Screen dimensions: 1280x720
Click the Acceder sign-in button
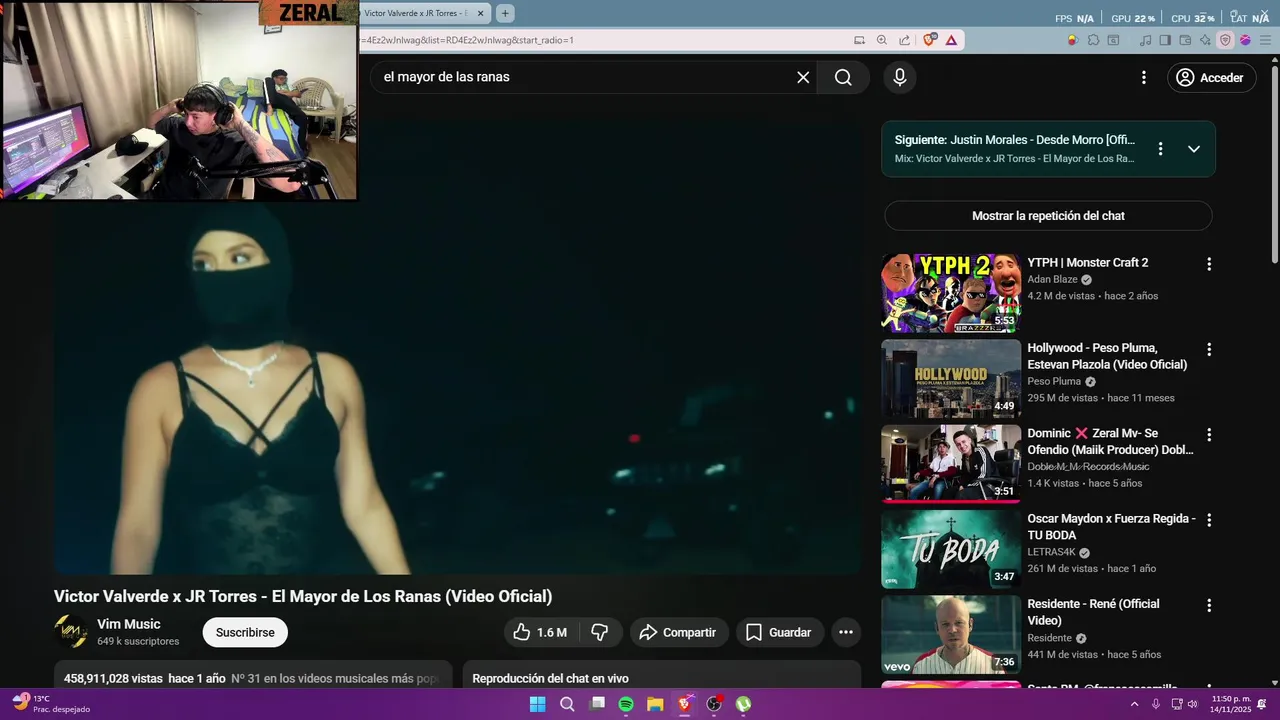tap(1212, 77)
